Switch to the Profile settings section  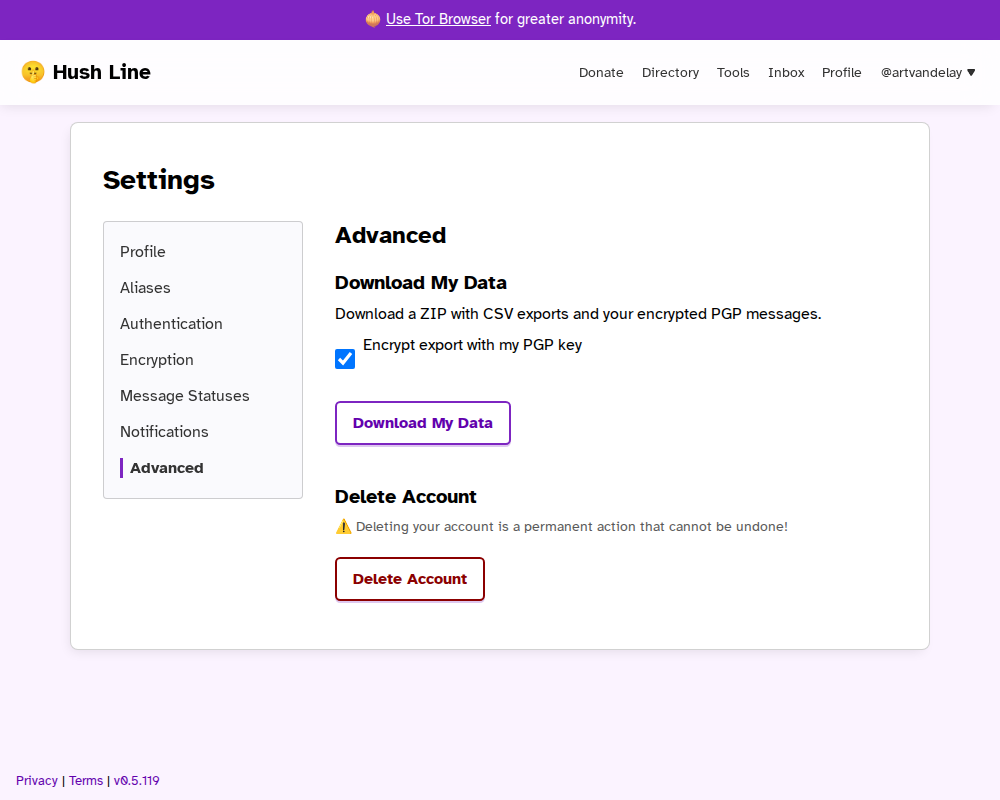pyautogui.click(x=143, y=252)
